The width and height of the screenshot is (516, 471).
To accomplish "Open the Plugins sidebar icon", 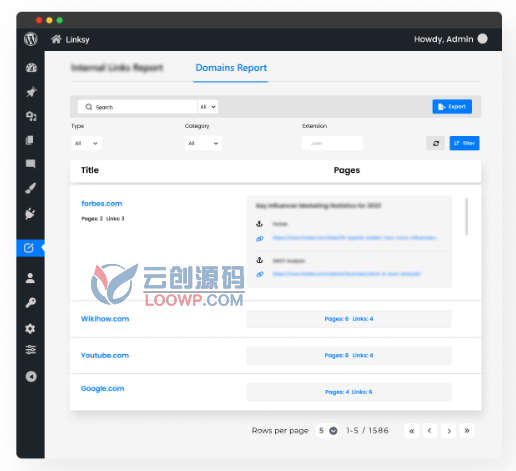I will click(31, 214).
